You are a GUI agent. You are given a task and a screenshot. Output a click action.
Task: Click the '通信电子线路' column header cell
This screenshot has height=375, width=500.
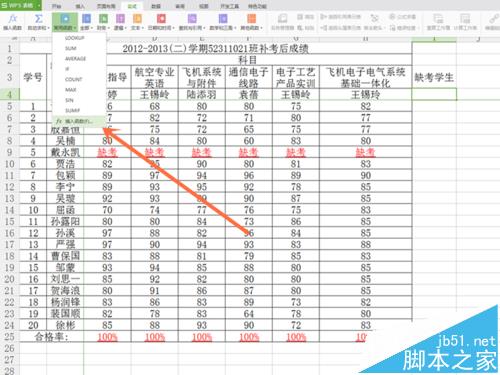click(249, 77)
